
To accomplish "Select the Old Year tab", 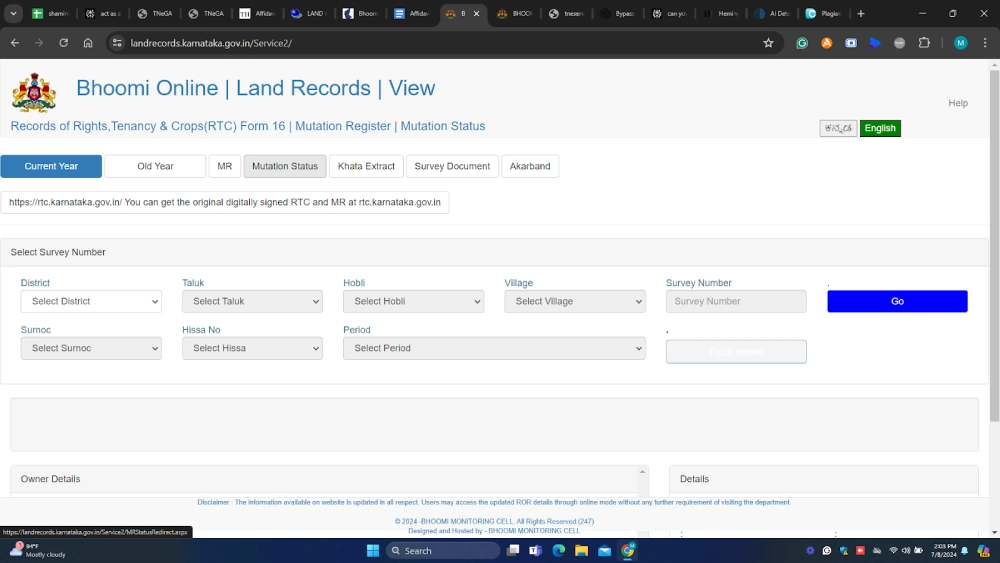I will coord(155,166).
